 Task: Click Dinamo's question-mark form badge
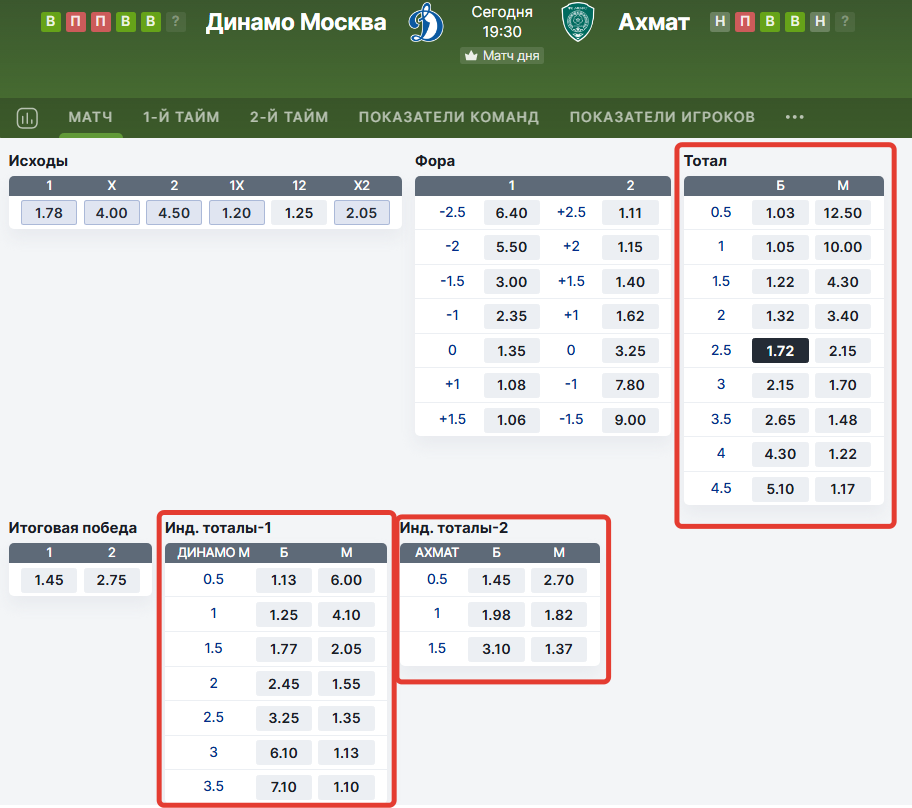click(x=176, y=22)
